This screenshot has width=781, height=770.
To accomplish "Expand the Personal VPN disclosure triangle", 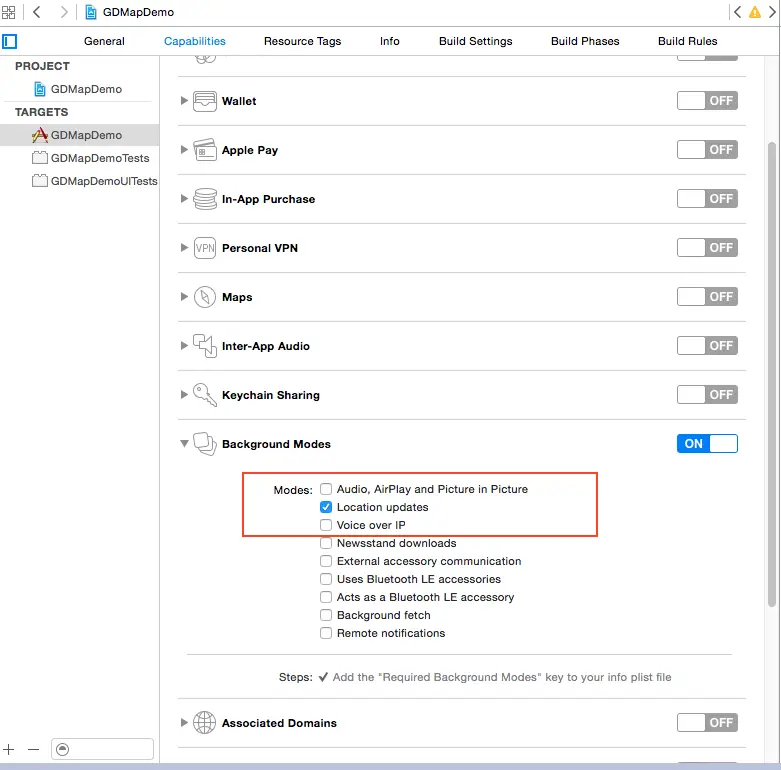I will pyautogui.click(x=184, y=248).
